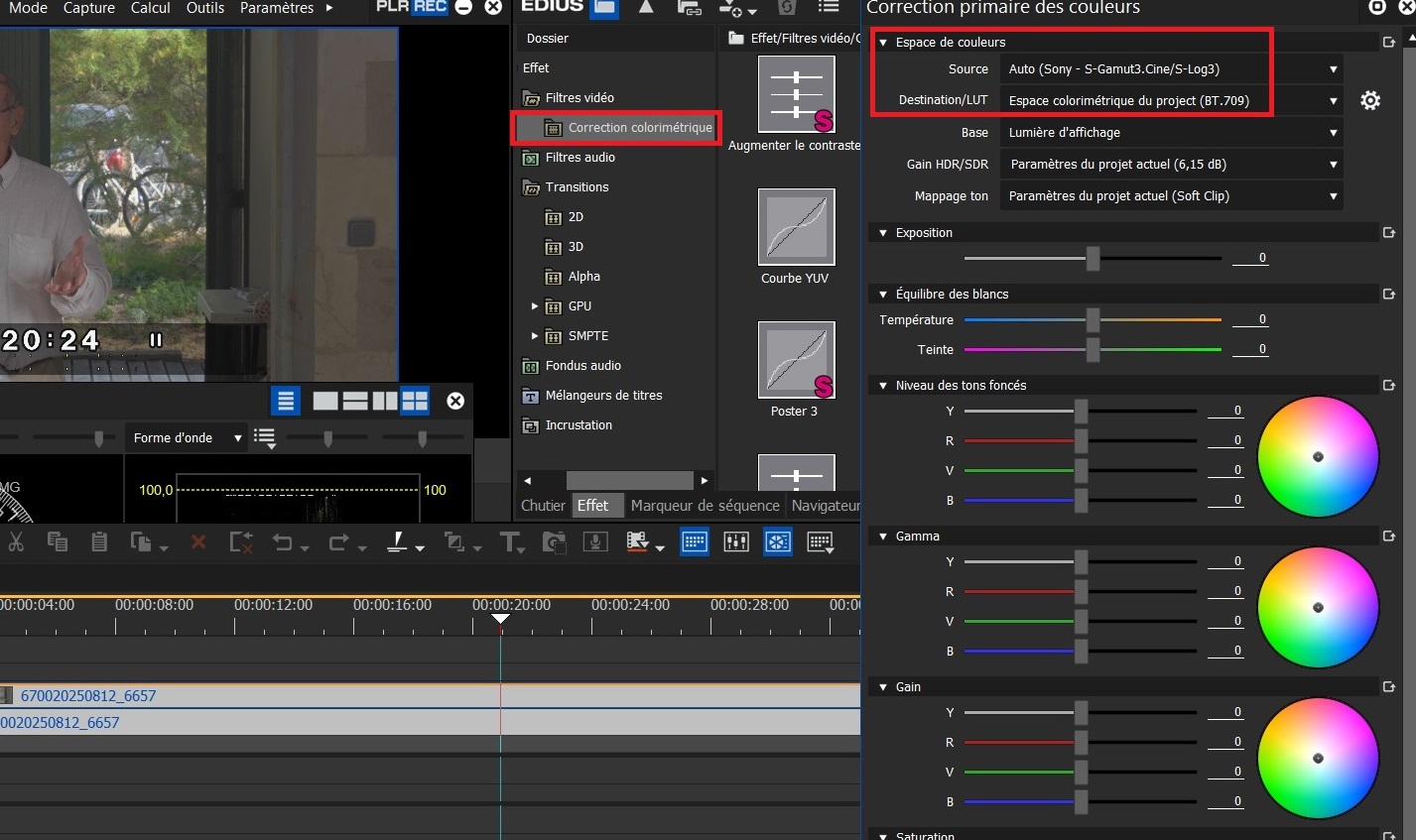
Task: Click the Paste clipboard icon in timeline toolbar
Action: 99,541
